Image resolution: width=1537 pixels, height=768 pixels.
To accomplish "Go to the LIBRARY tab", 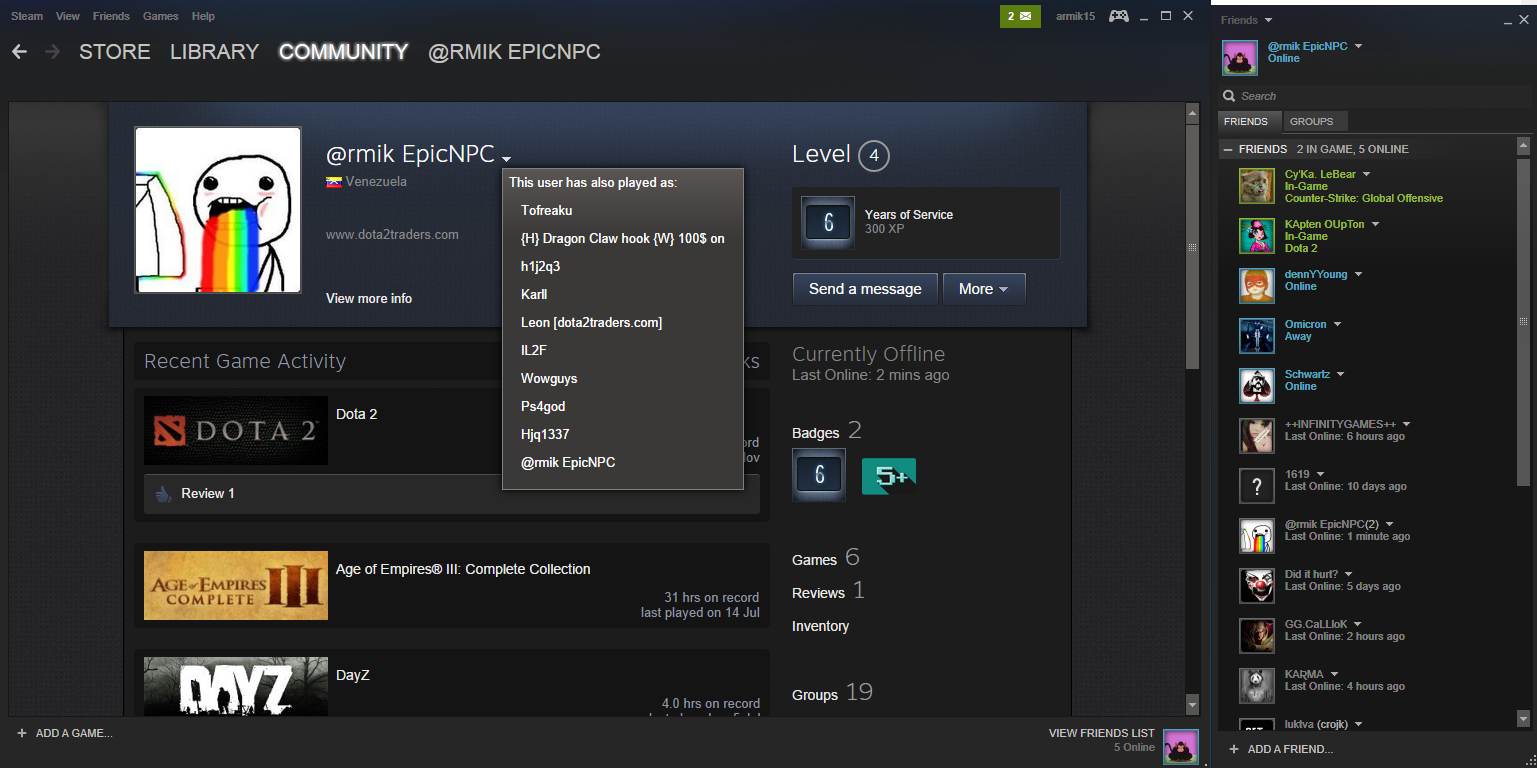I will click(x=214, y=52).
